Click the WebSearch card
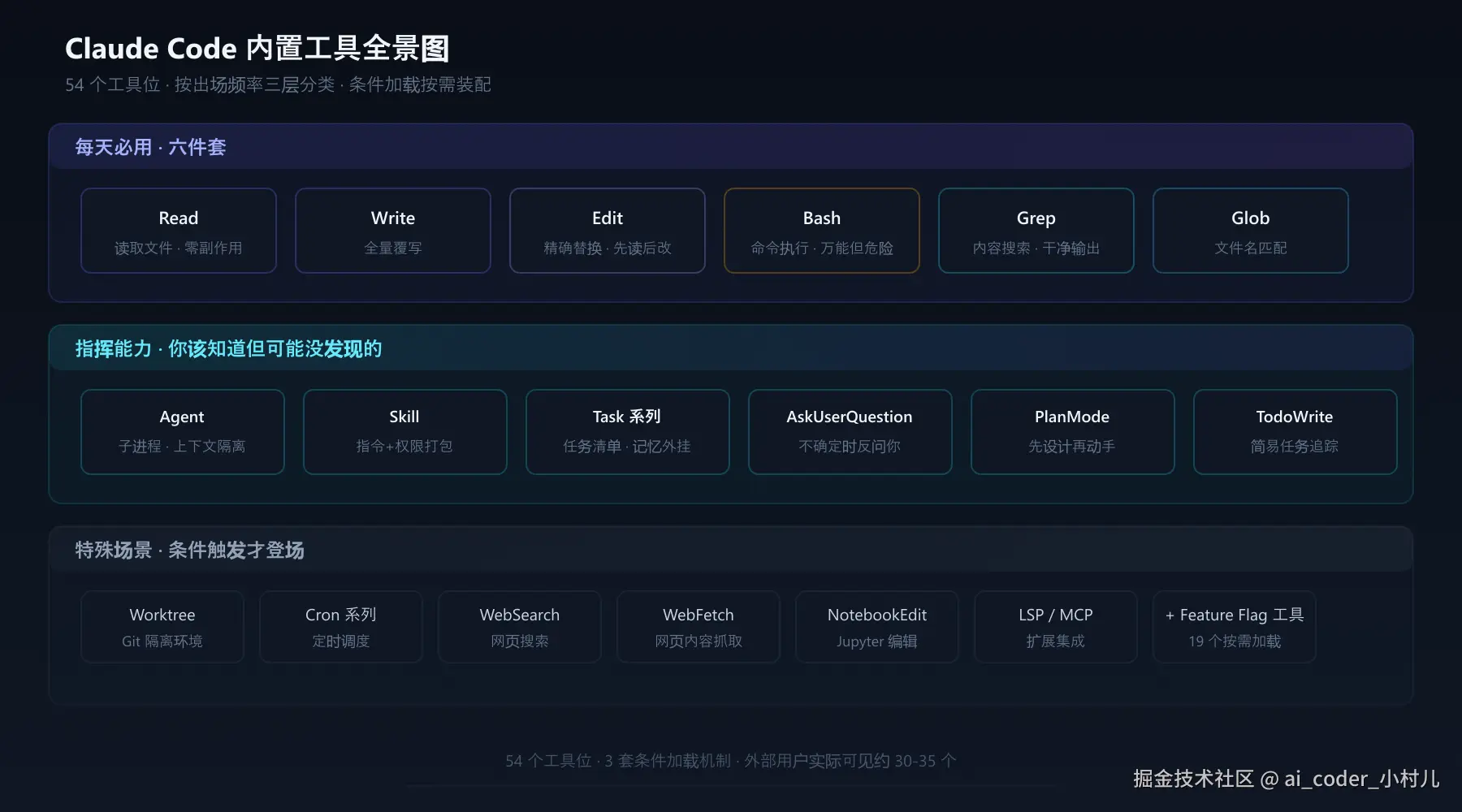 [520, 627]
